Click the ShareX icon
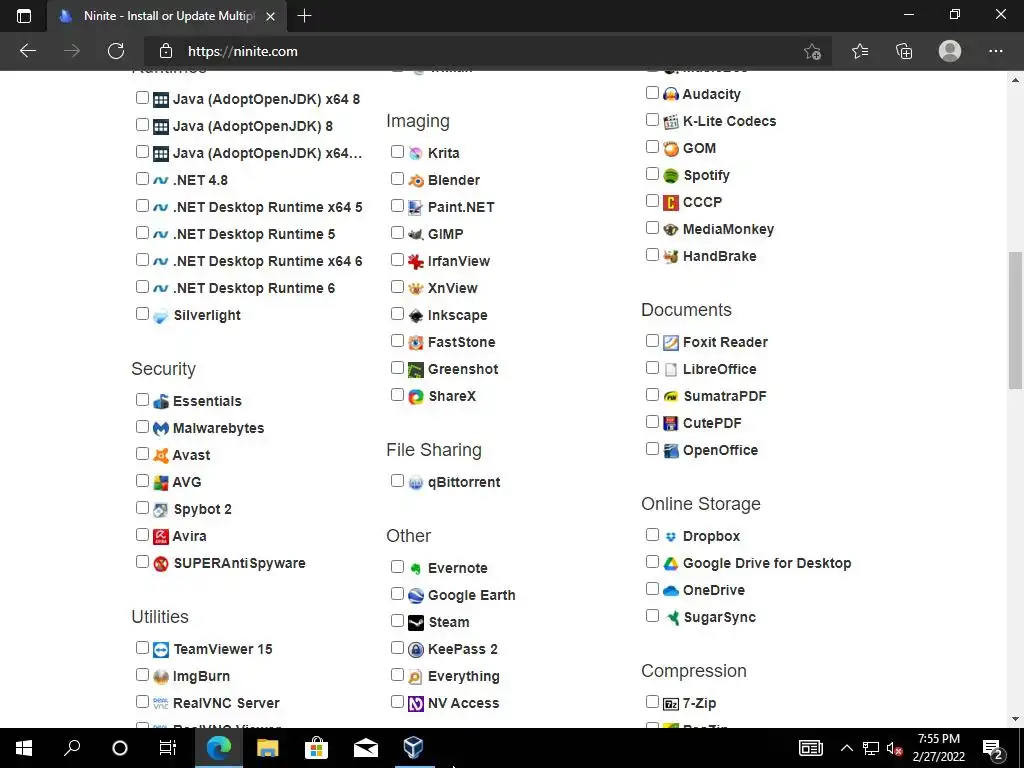Image resolution: width=1024 pixels, height=768 pixels. pyautogui.click(x=416, y=396)
